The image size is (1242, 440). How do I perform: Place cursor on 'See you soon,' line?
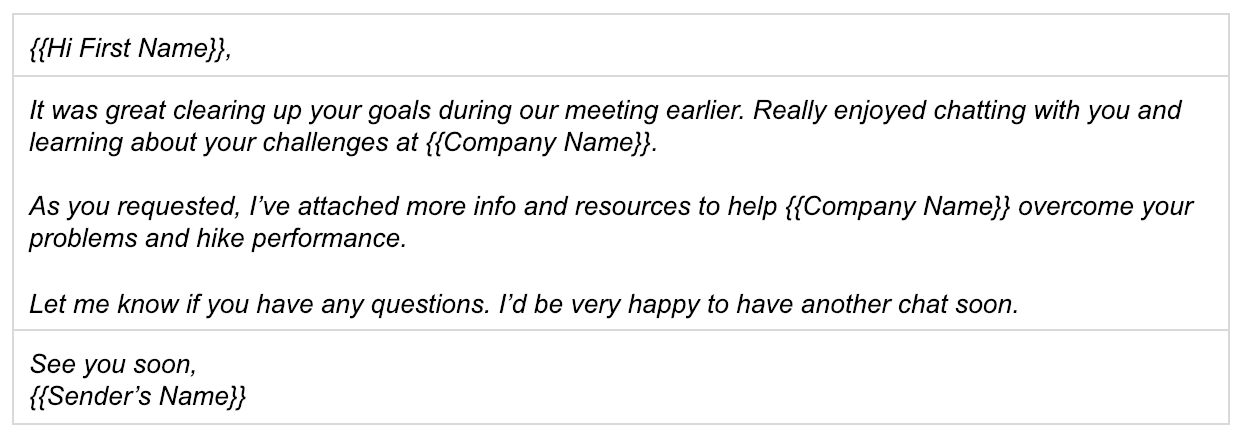pos(113,365)
